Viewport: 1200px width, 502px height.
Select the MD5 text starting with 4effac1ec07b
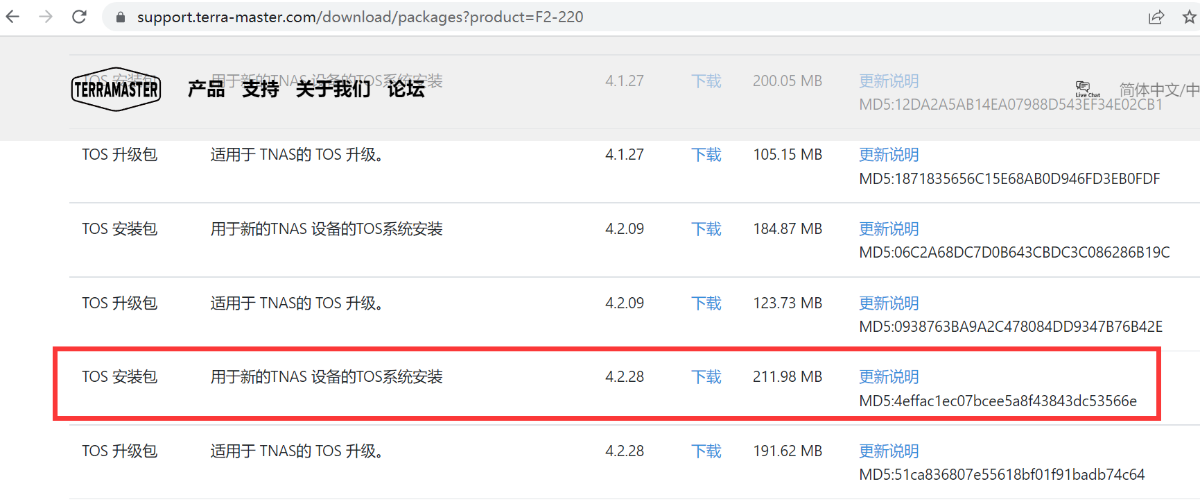click(x=998, y=401)
